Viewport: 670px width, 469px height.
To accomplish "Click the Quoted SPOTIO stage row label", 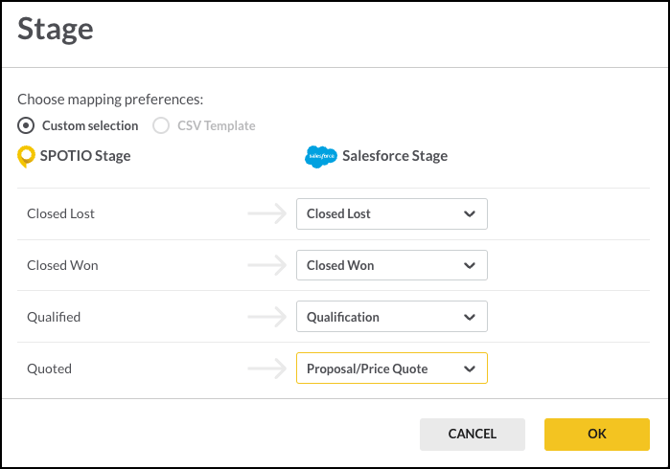I will (49, 369).
